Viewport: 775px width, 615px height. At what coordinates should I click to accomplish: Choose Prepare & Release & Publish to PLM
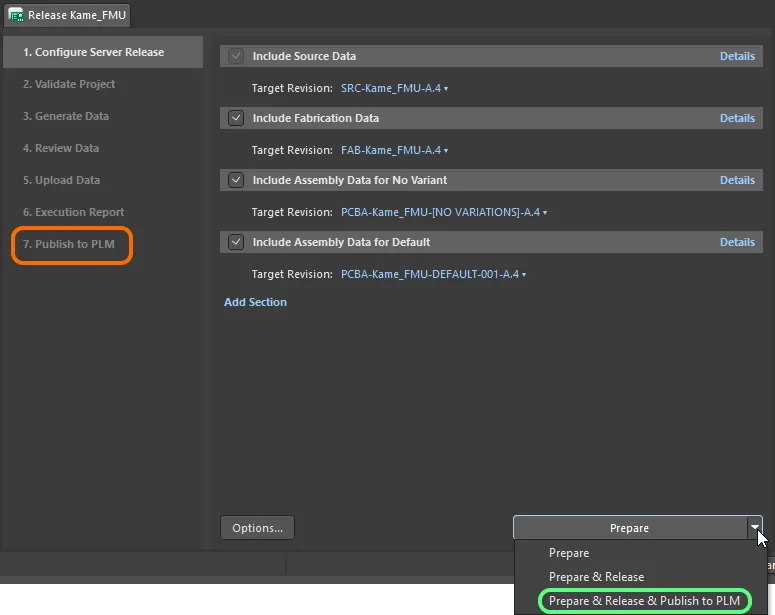[645, 601]
